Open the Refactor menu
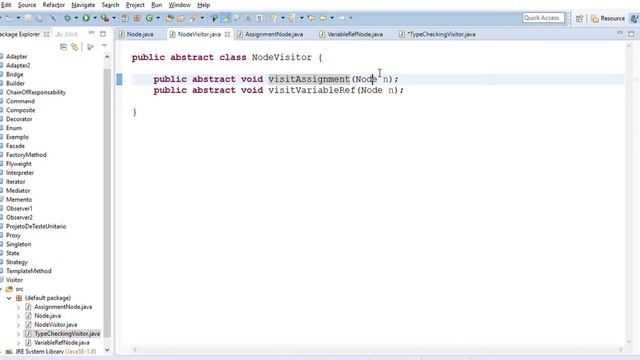The height and width of the screenshot is (360, 640). 53,5
